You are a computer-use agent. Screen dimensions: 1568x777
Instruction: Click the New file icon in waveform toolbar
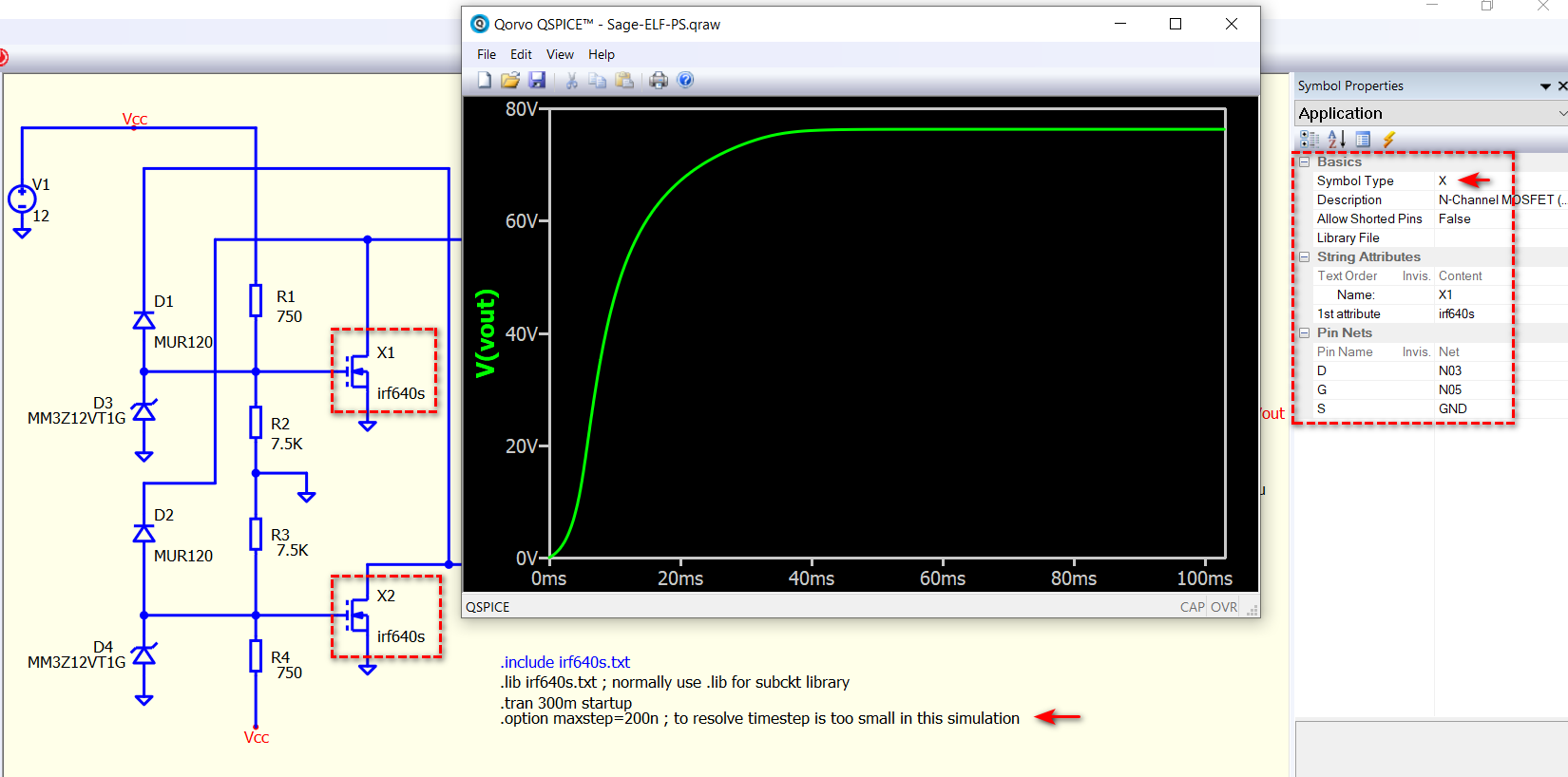[x=485, y=81]
